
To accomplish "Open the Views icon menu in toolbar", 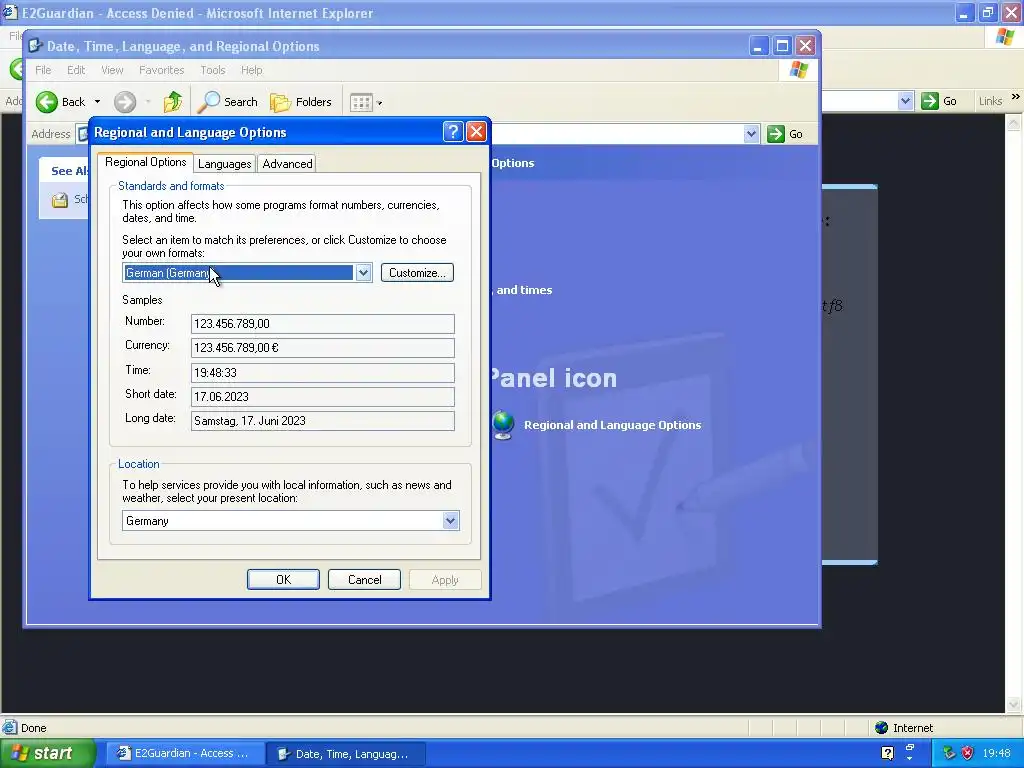I will 360,103.
